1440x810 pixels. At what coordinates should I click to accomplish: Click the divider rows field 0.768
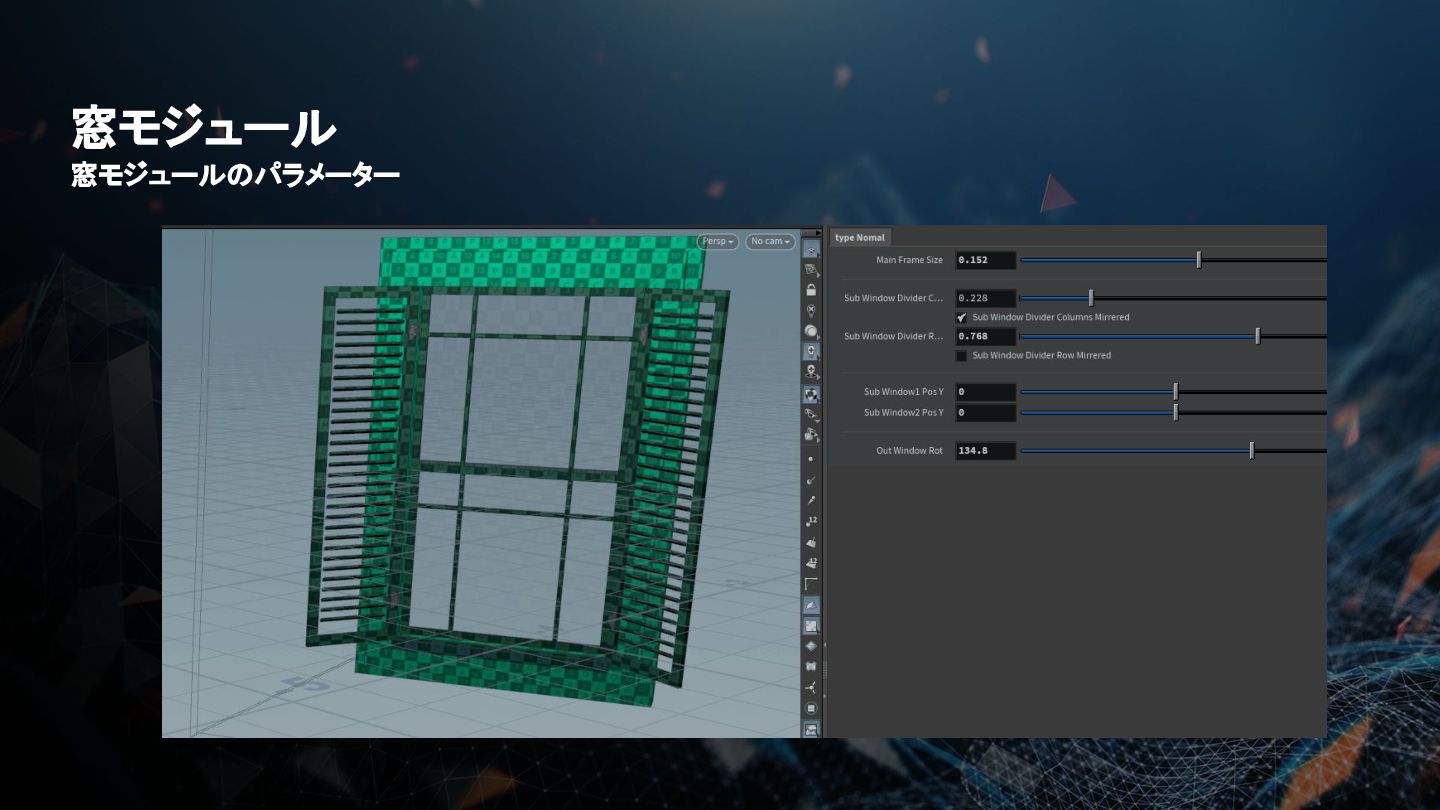pyautogui.click(x=986, y=336)
